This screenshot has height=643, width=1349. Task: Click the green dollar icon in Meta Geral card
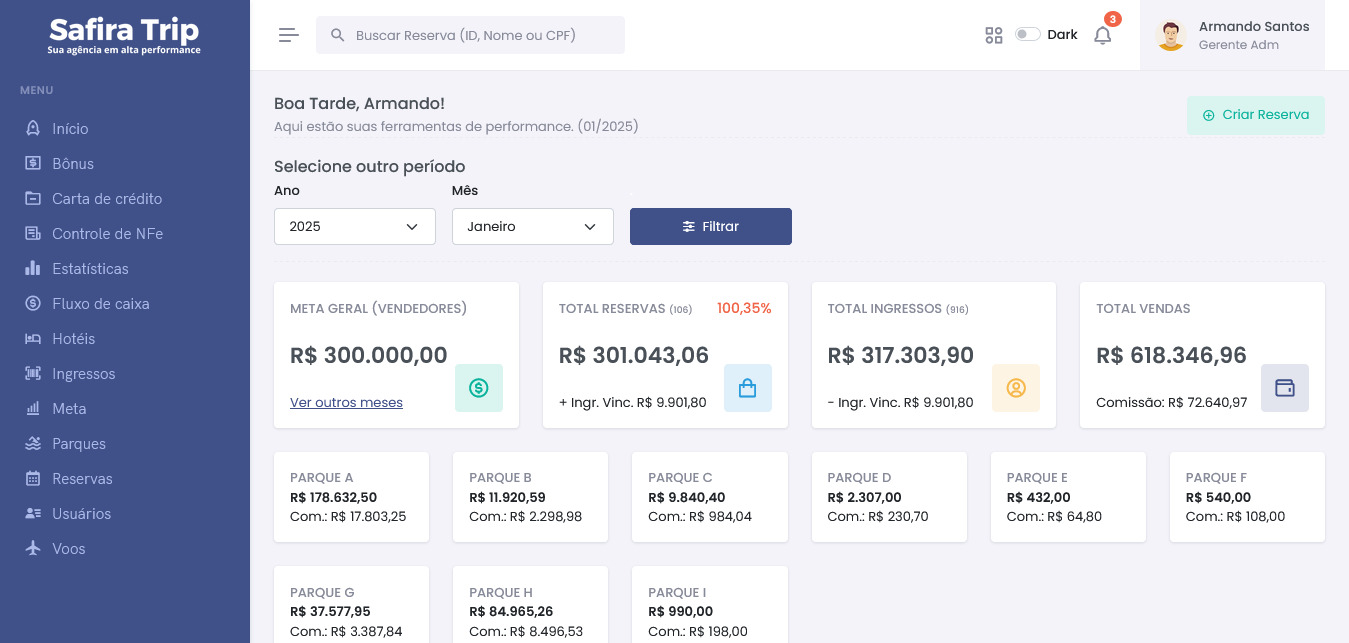479,388
